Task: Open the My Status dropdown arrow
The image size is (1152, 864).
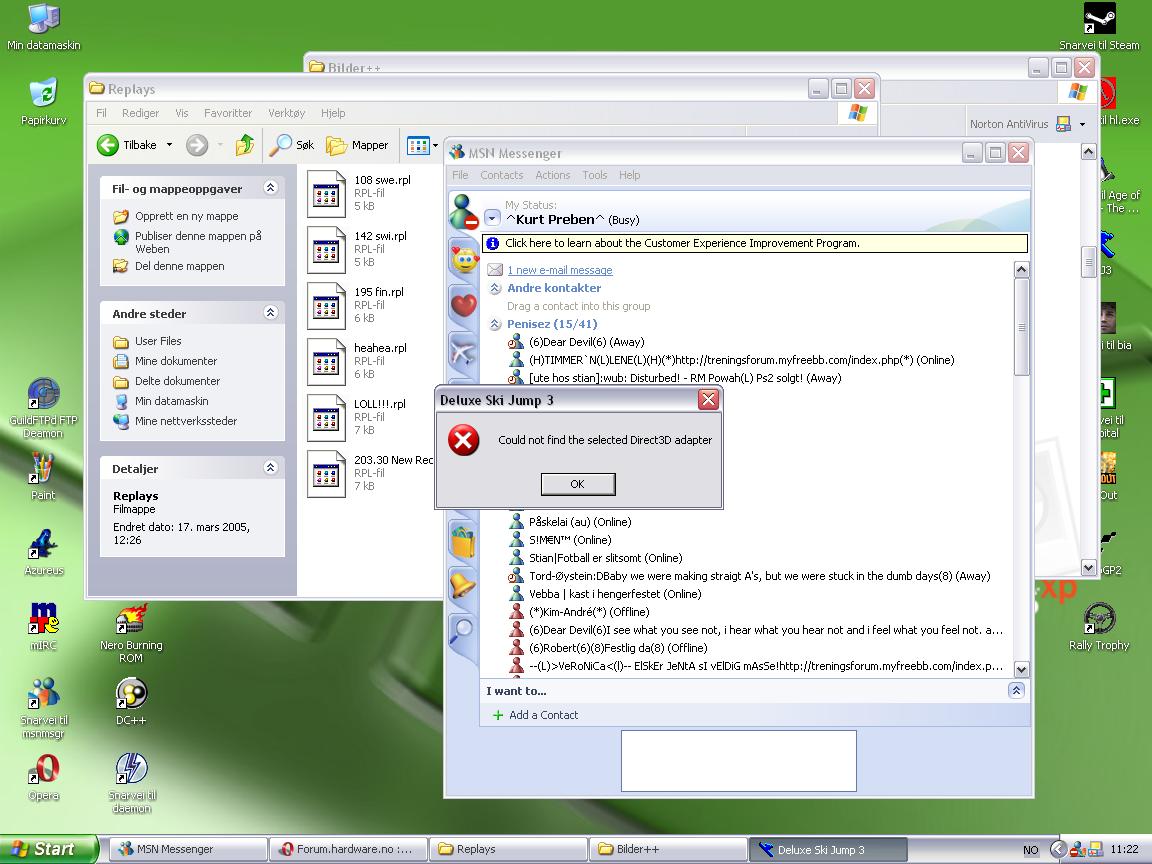Action: [492, 218]
